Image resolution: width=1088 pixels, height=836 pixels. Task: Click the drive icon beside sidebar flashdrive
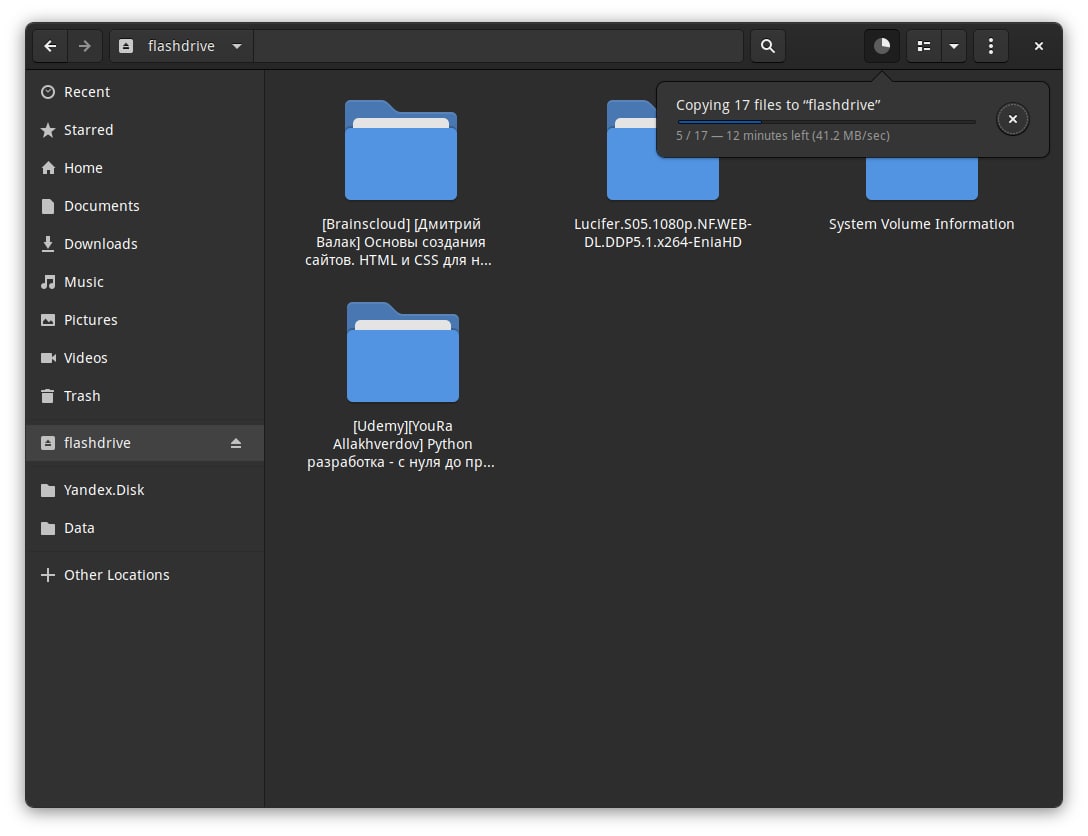[48, 443]
